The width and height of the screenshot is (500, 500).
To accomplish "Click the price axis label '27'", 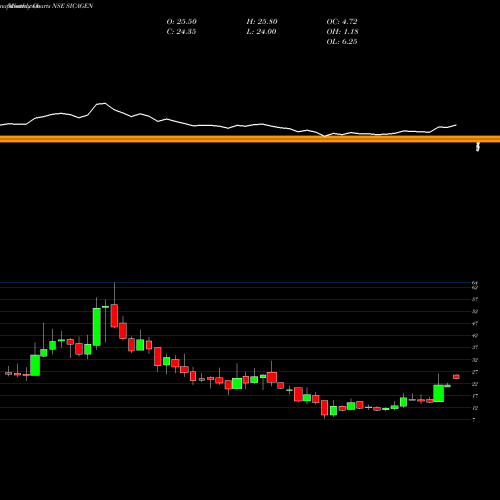I will [475, 372].
